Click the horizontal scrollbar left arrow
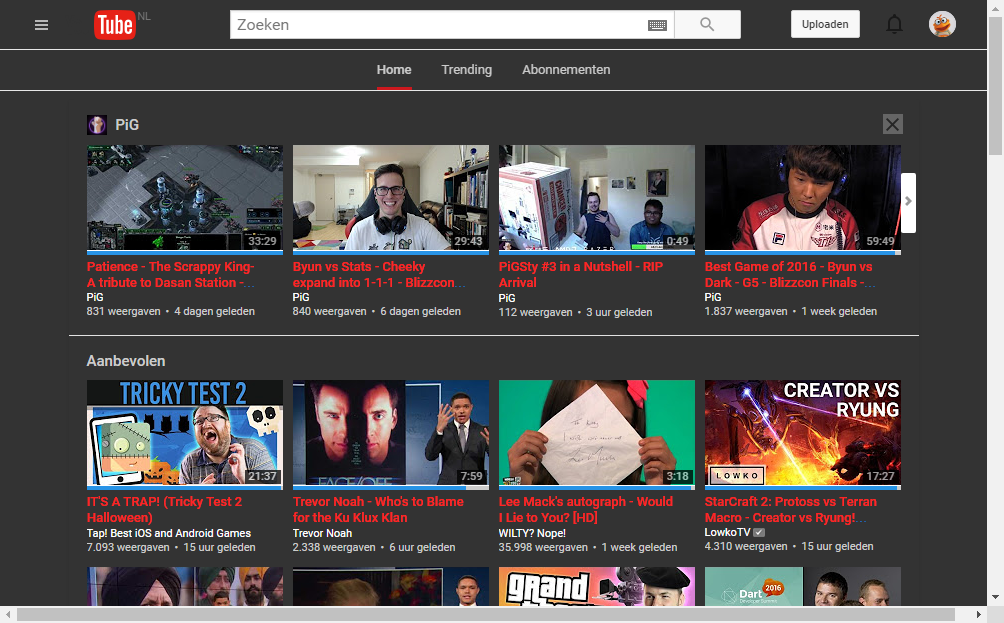1004x623 pixels. click(8, 615)
